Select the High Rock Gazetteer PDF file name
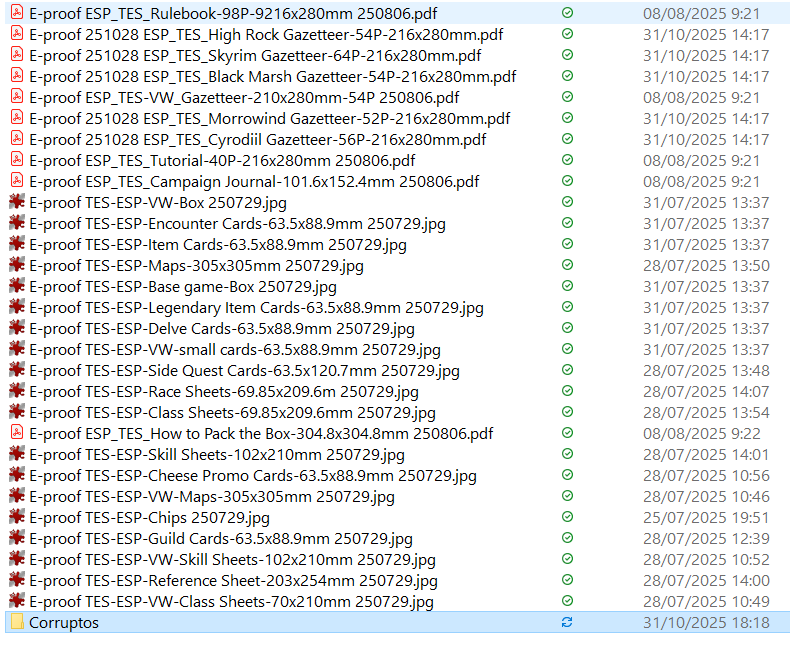This screenshot has width=790, height=648. click(266, 34)
